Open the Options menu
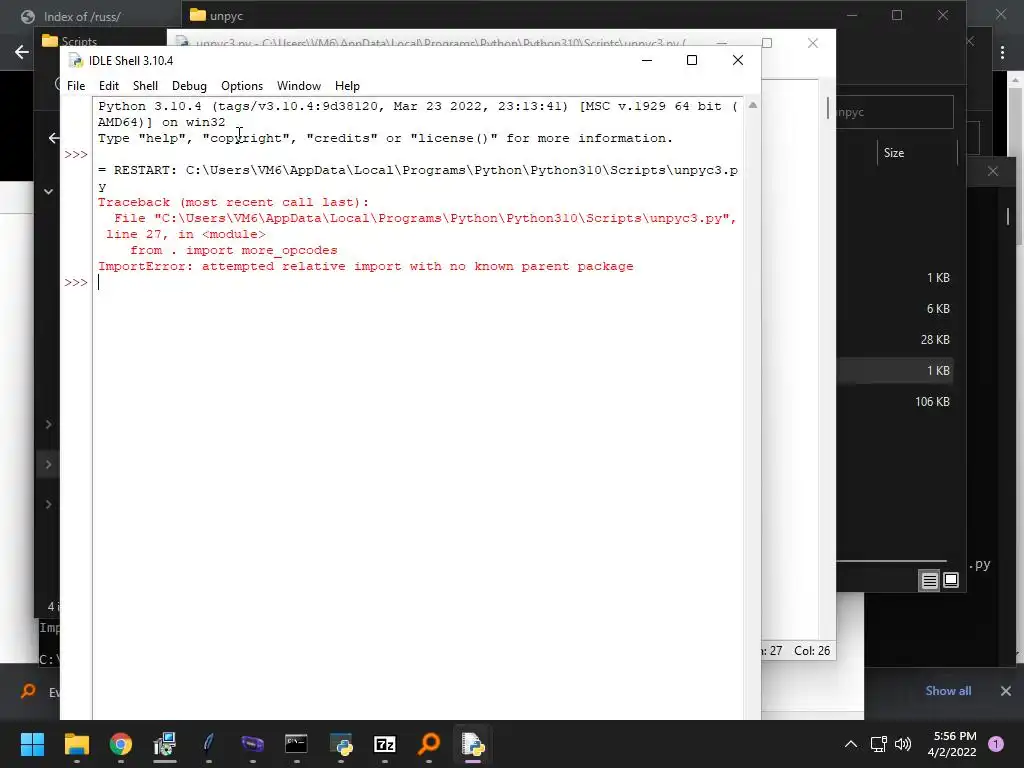 (x=242, y=86)
